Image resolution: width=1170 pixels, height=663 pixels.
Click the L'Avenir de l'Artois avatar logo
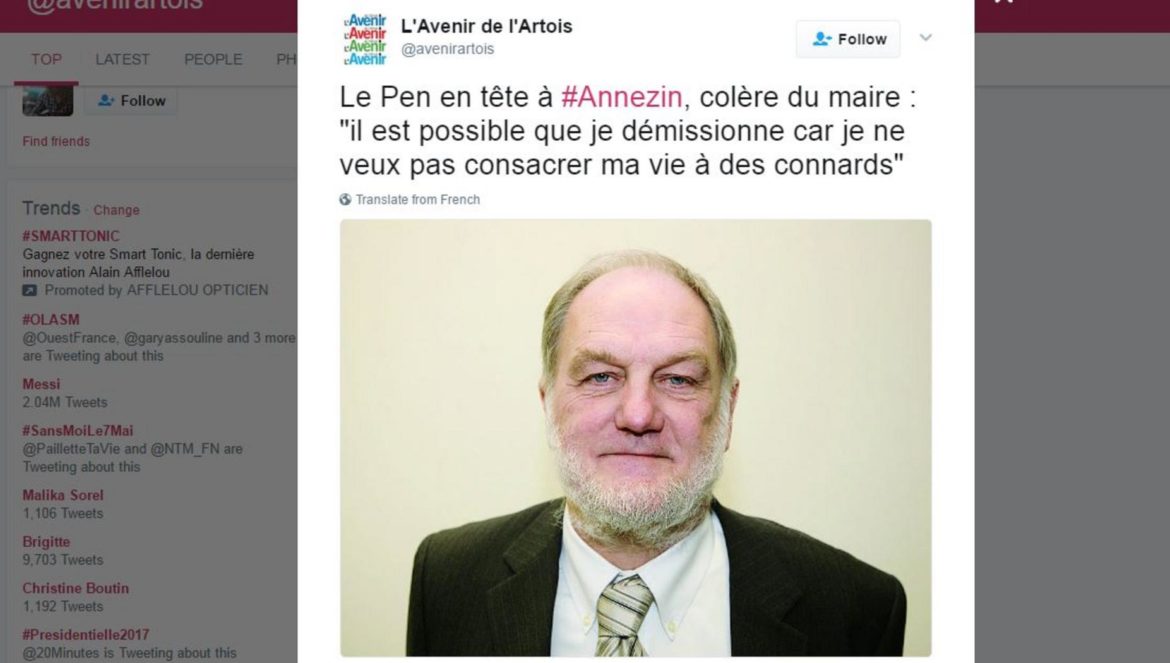365,39
